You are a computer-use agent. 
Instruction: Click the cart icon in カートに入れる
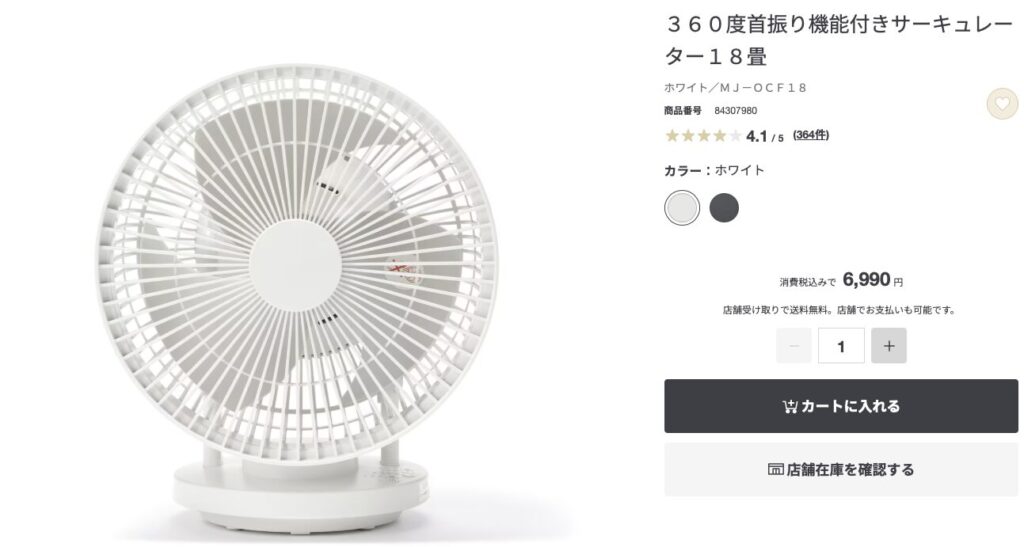790,406
